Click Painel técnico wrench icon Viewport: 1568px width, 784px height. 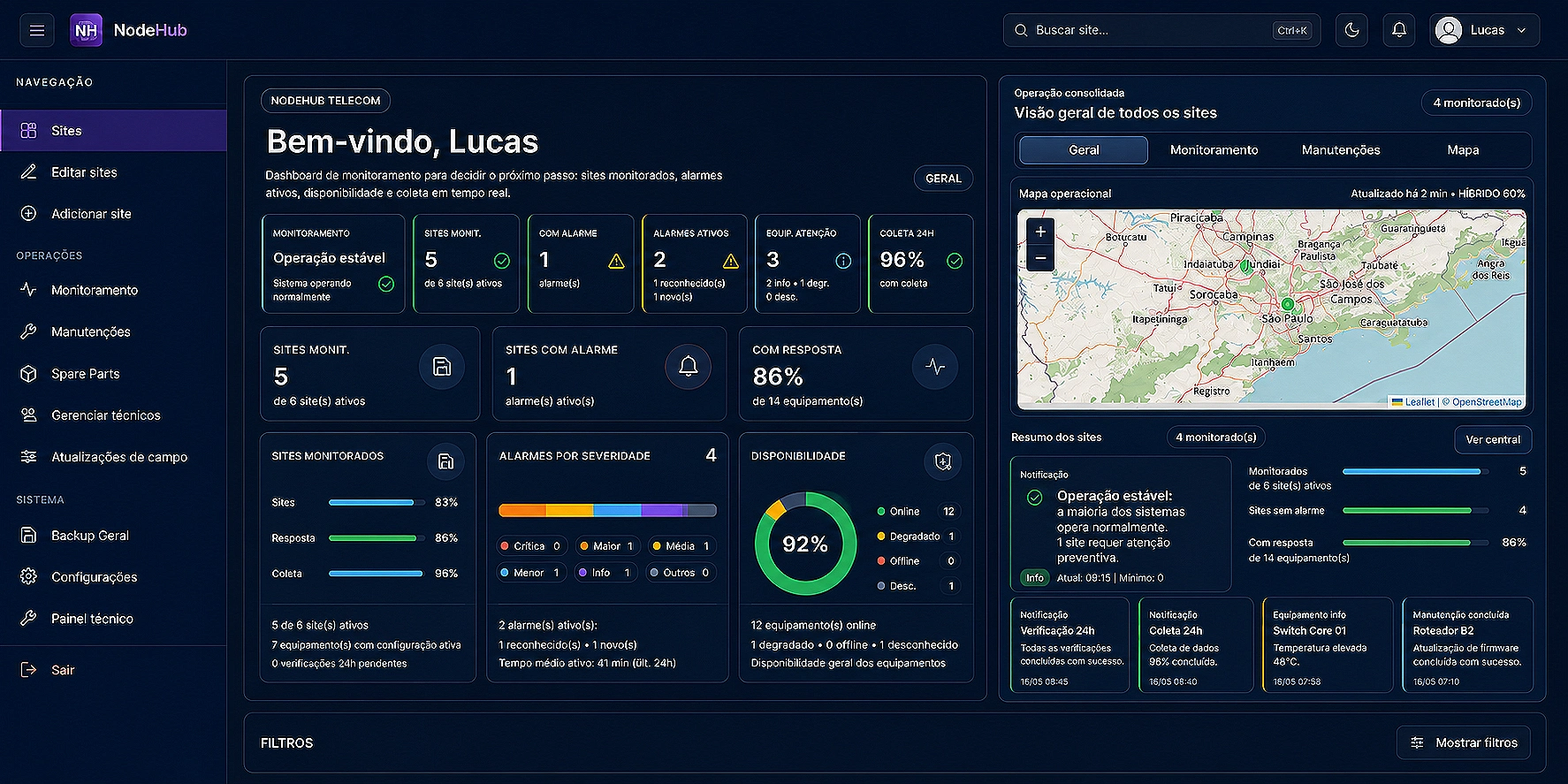tap(28, 619)
